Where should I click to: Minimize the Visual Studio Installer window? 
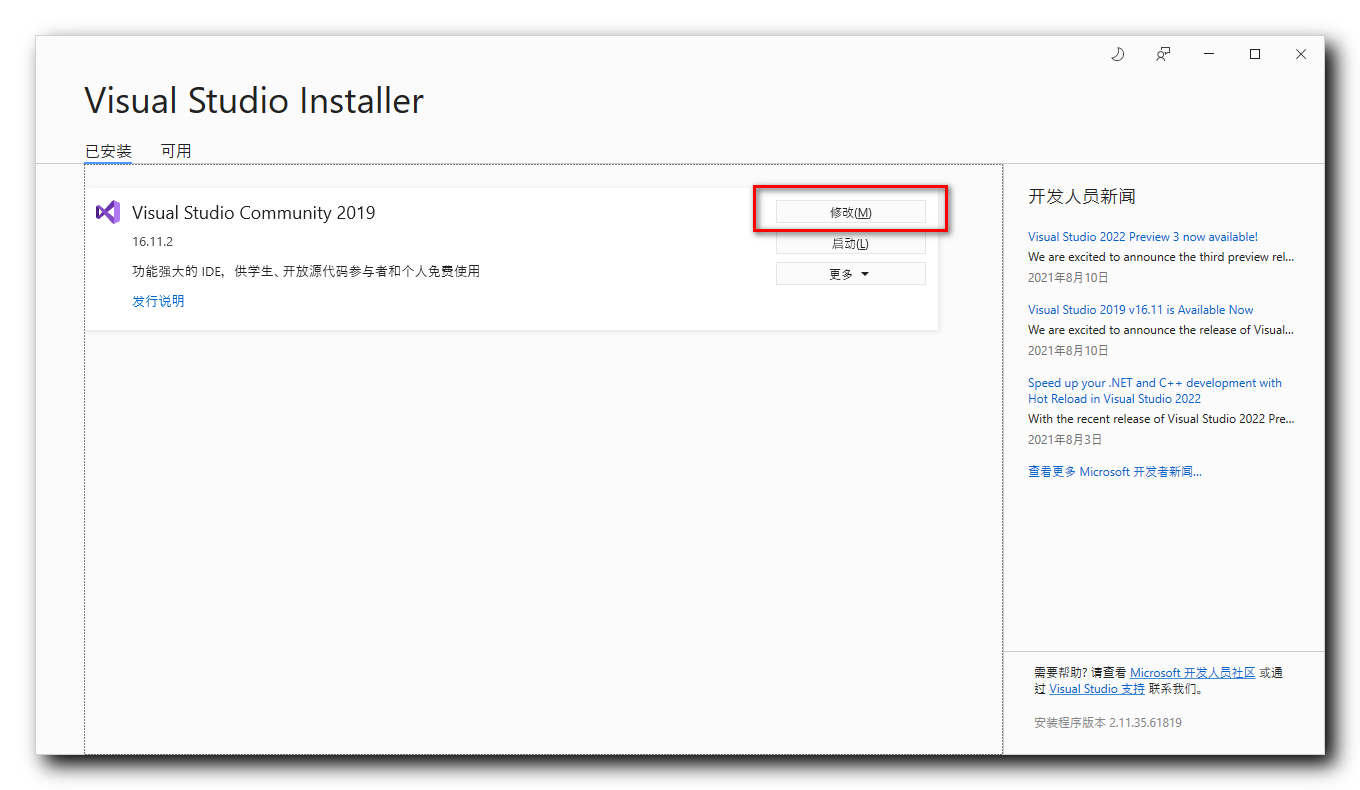(x=1209, y=54)
